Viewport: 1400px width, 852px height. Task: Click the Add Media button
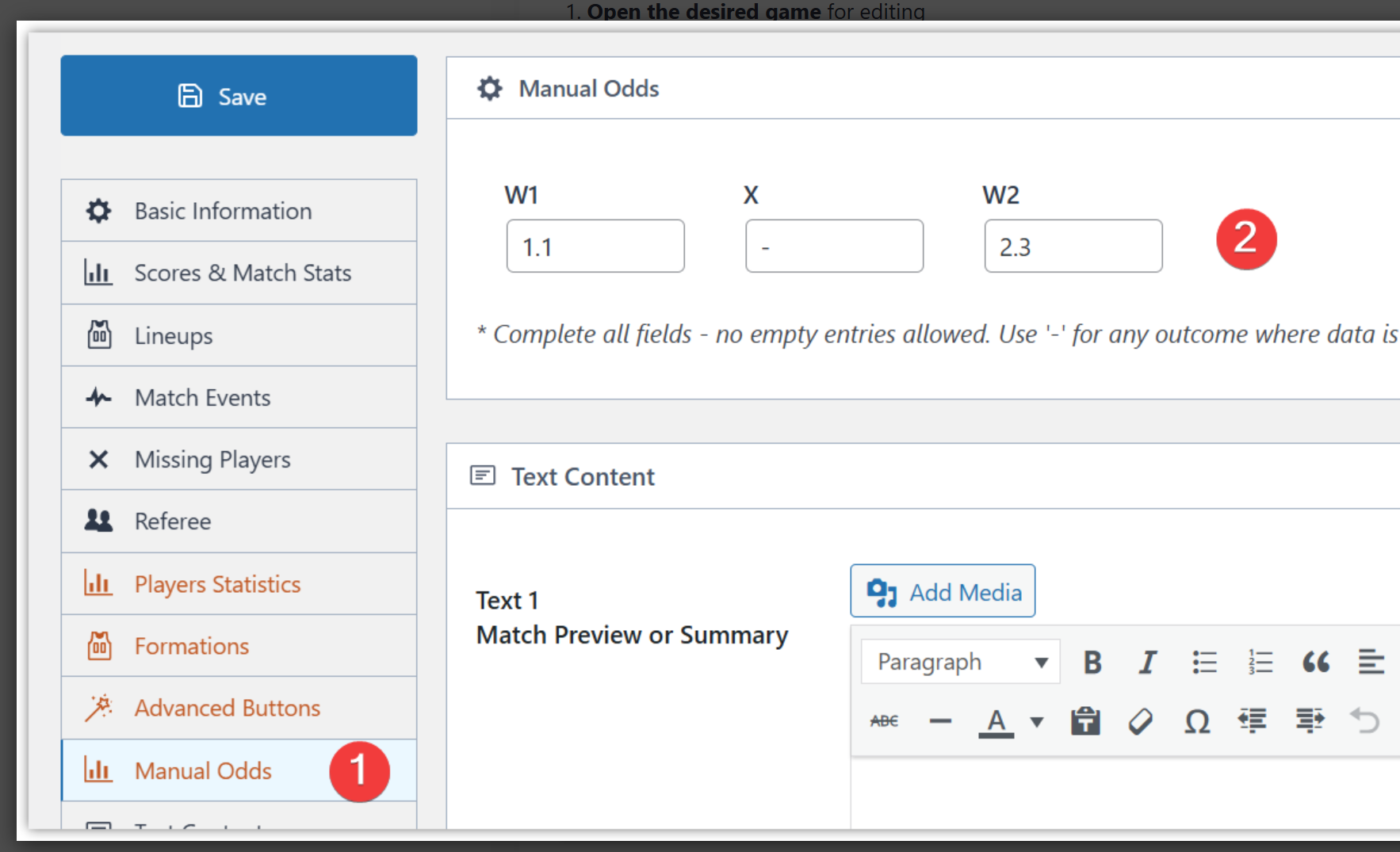943,591
